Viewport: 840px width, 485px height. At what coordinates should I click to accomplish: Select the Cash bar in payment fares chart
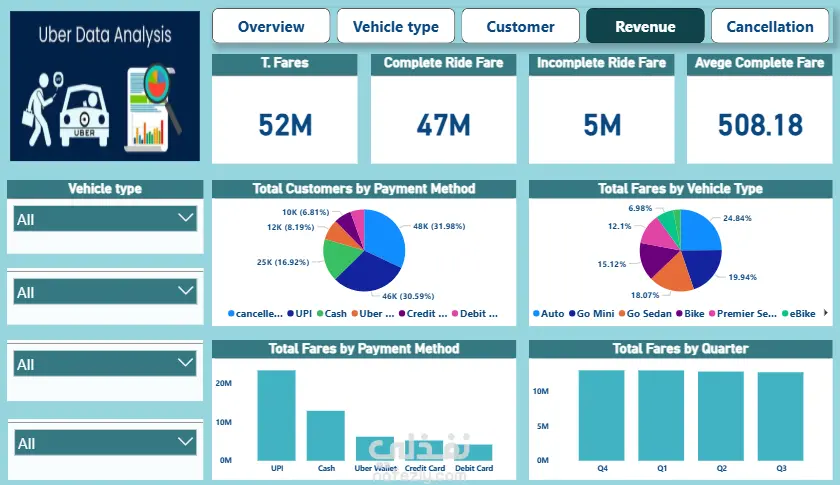(326, 436)
